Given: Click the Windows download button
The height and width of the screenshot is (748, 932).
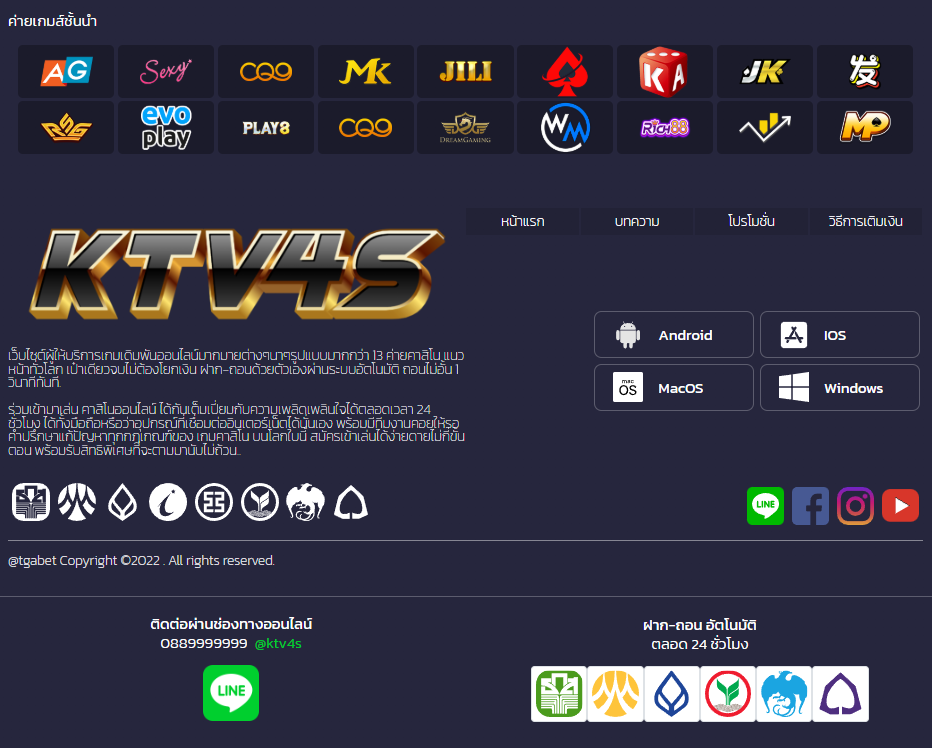Looking at the screenshot, I should click(840, 388).
